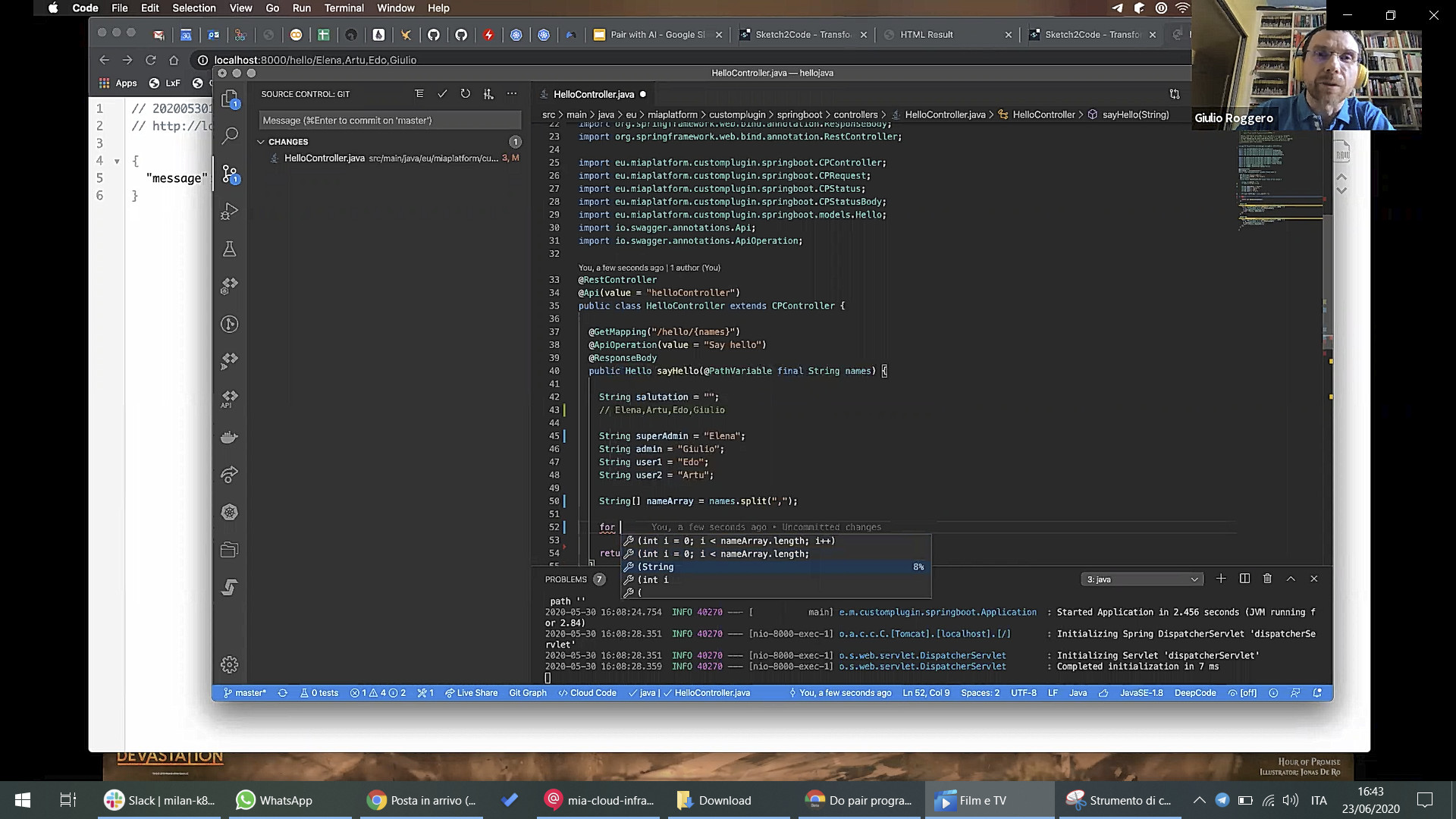The width and height of the screenshot is (1456, 819).
Task: Click the commit checkmark in Source Control
Action: 442,94
